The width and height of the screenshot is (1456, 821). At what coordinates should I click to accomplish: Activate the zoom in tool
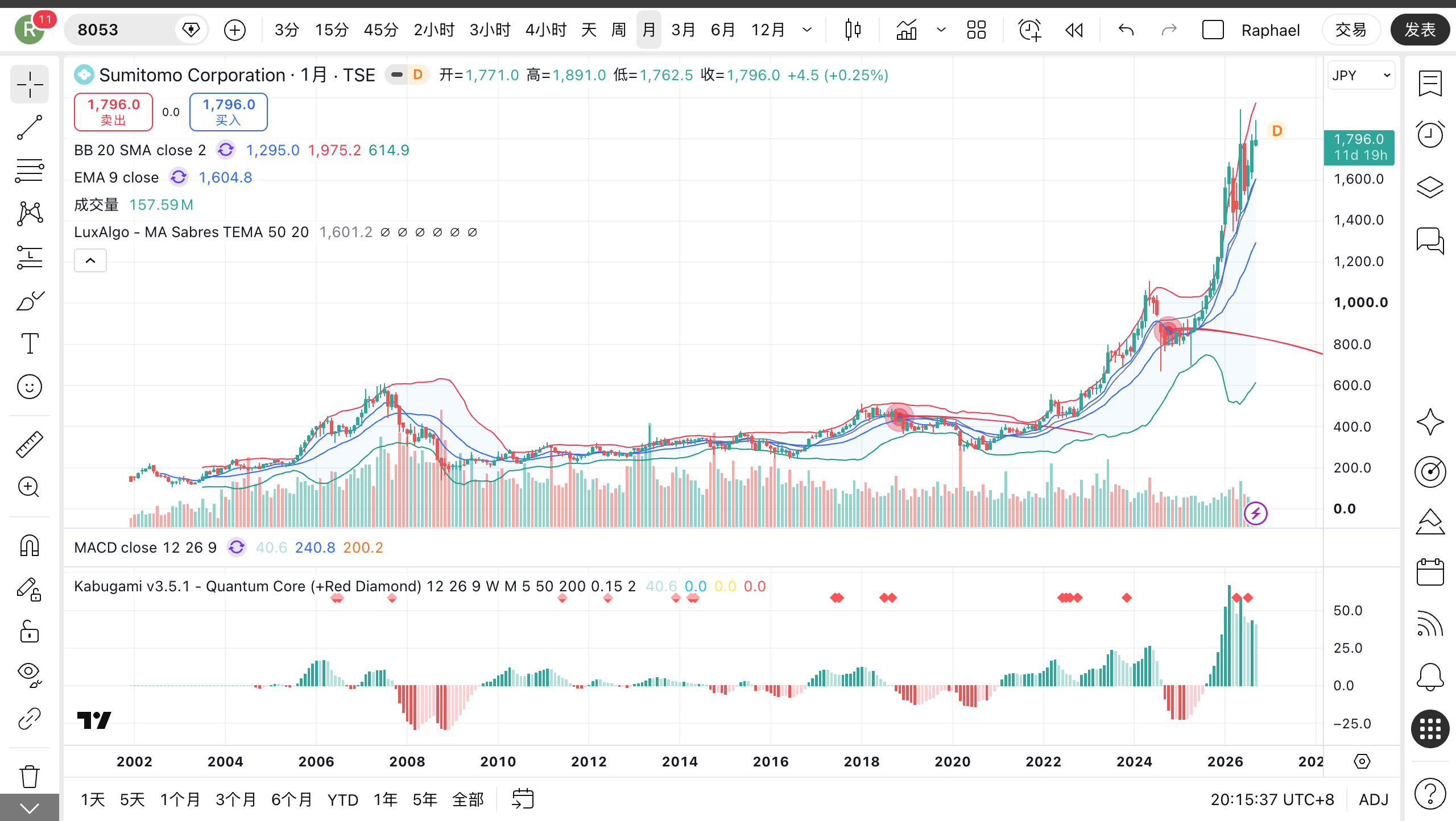tap(30, 487)
